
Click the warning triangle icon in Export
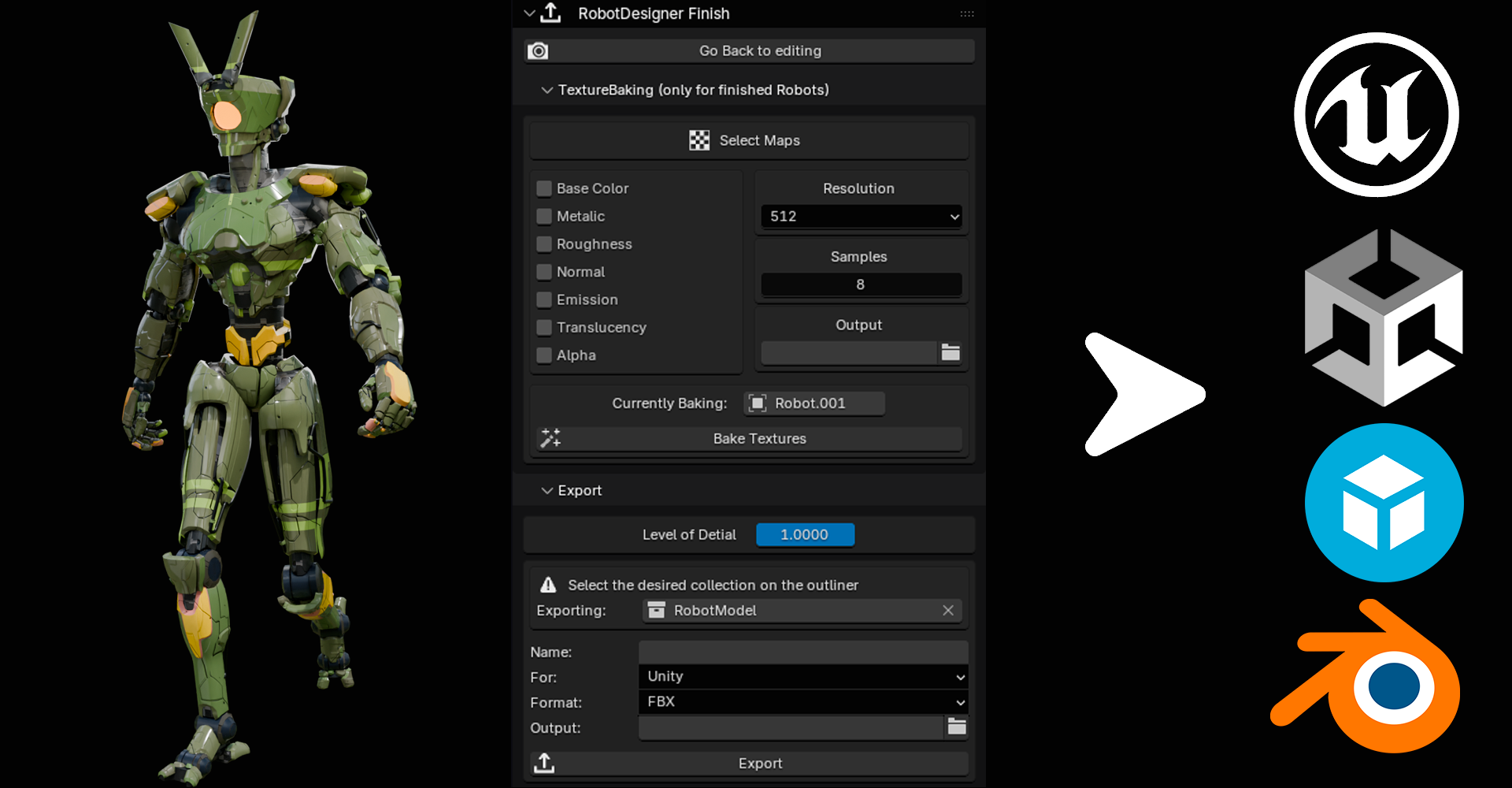pos(548,585)
